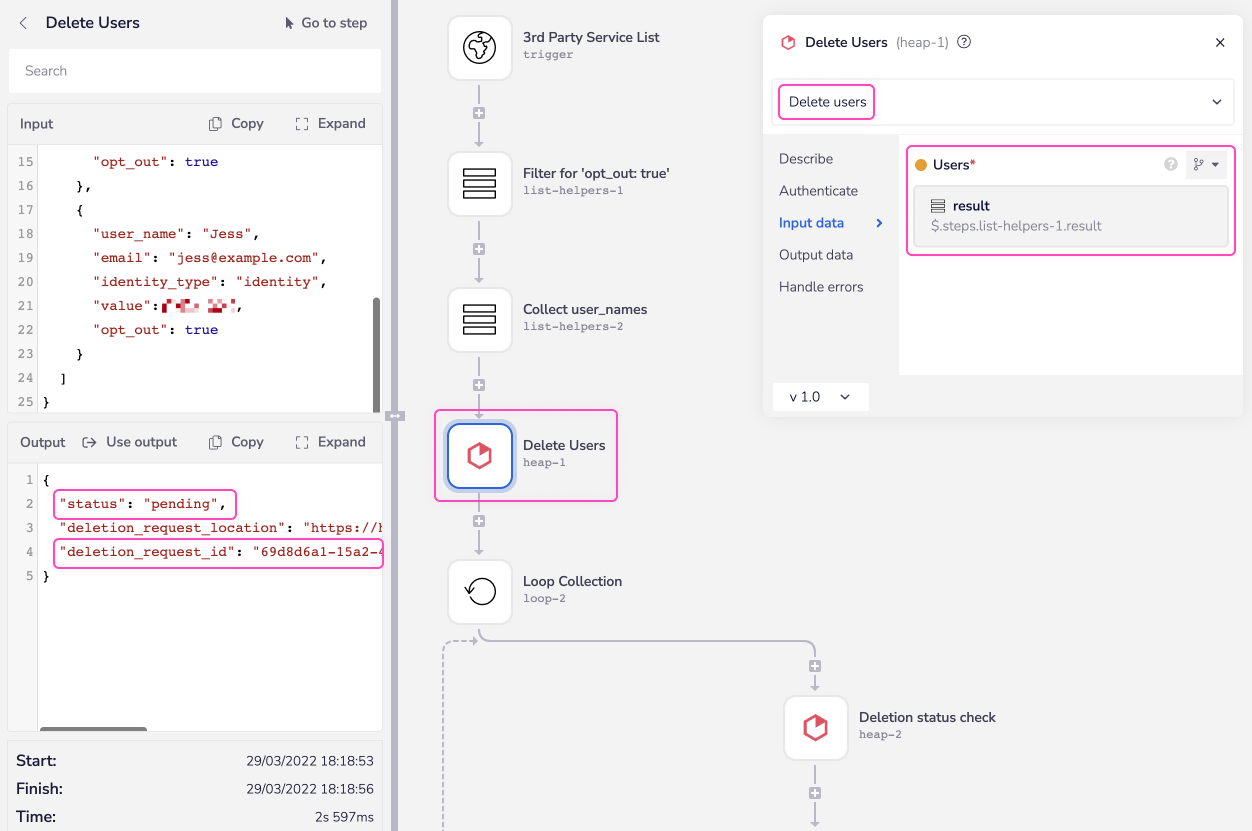Click the Search logs input field

tap(195, 71)
